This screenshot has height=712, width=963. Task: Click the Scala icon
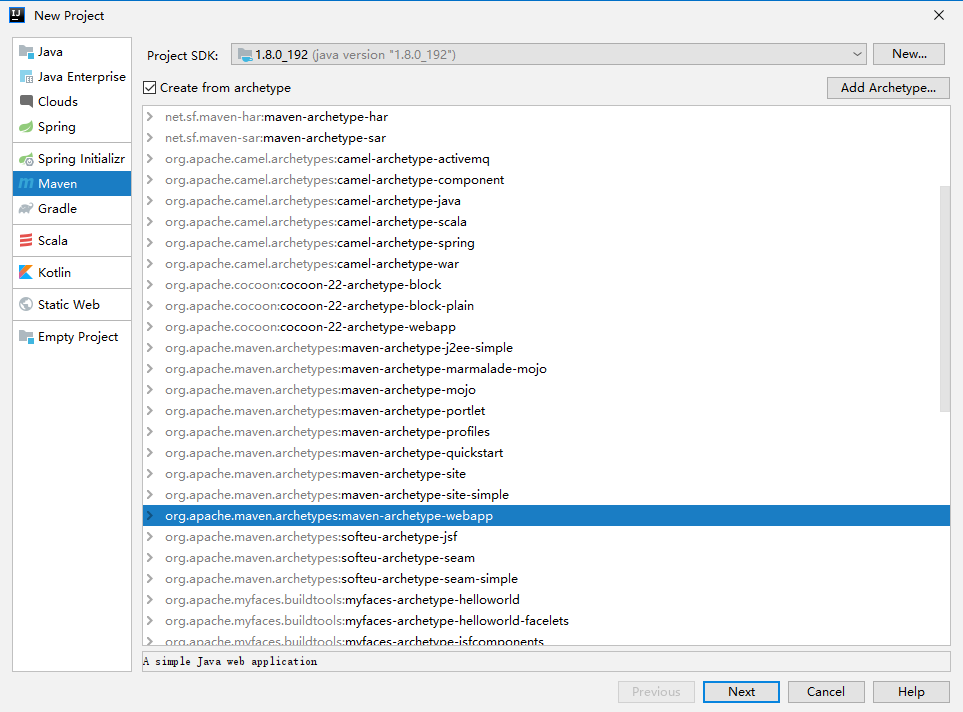(26, 241)
